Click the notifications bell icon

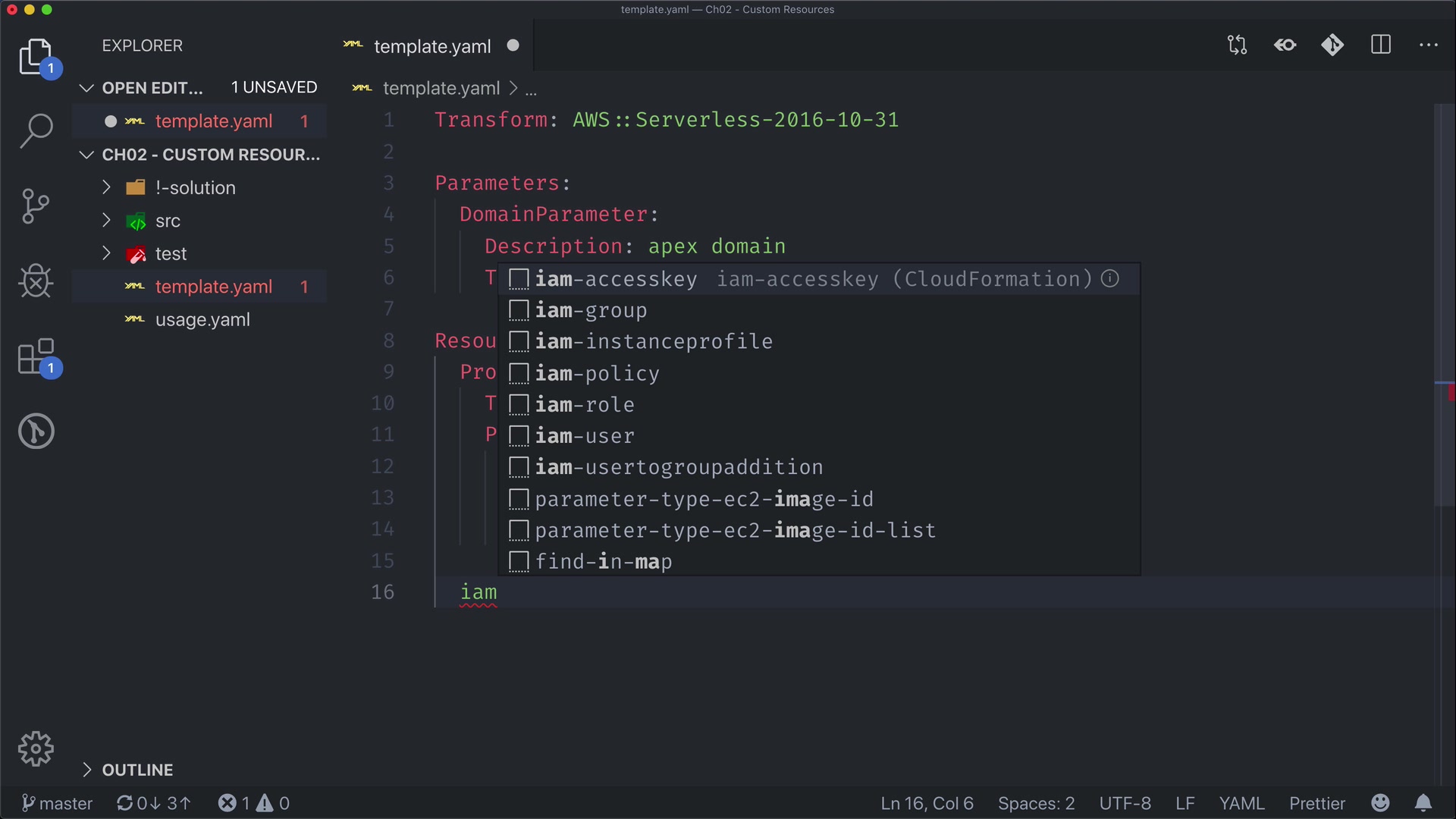point(1423,803)
